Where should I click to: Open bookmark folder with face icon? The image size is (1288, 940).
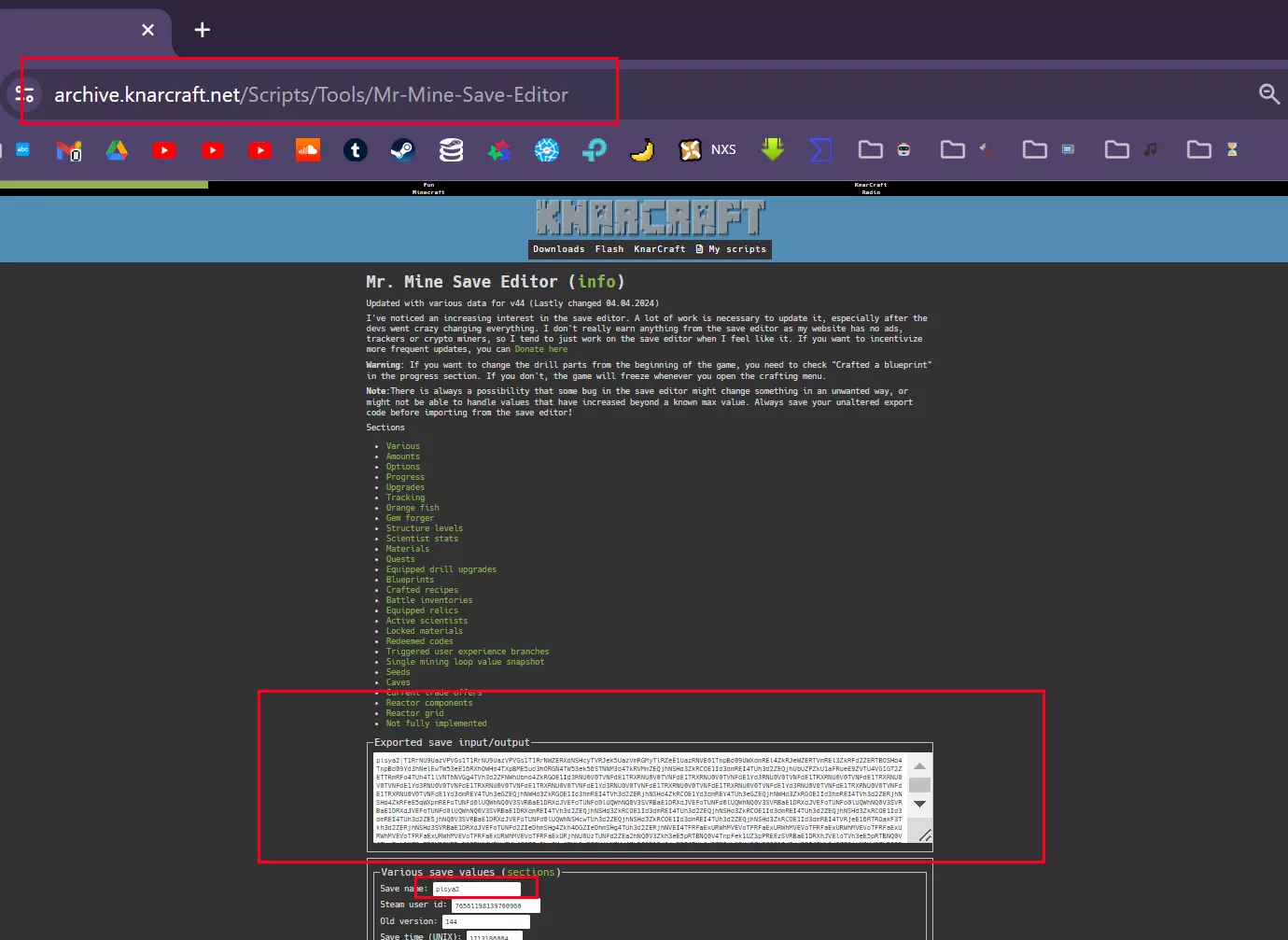[x=884, y=149]
